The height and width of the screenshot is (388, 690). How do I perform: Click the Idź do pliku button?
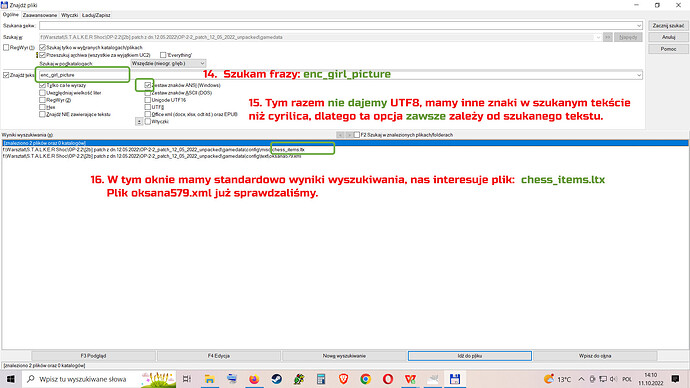[470, 356]
